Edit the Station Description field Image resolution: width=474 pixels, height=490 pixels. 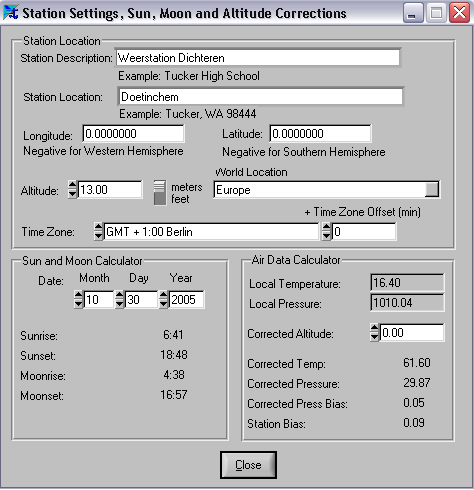258,58
